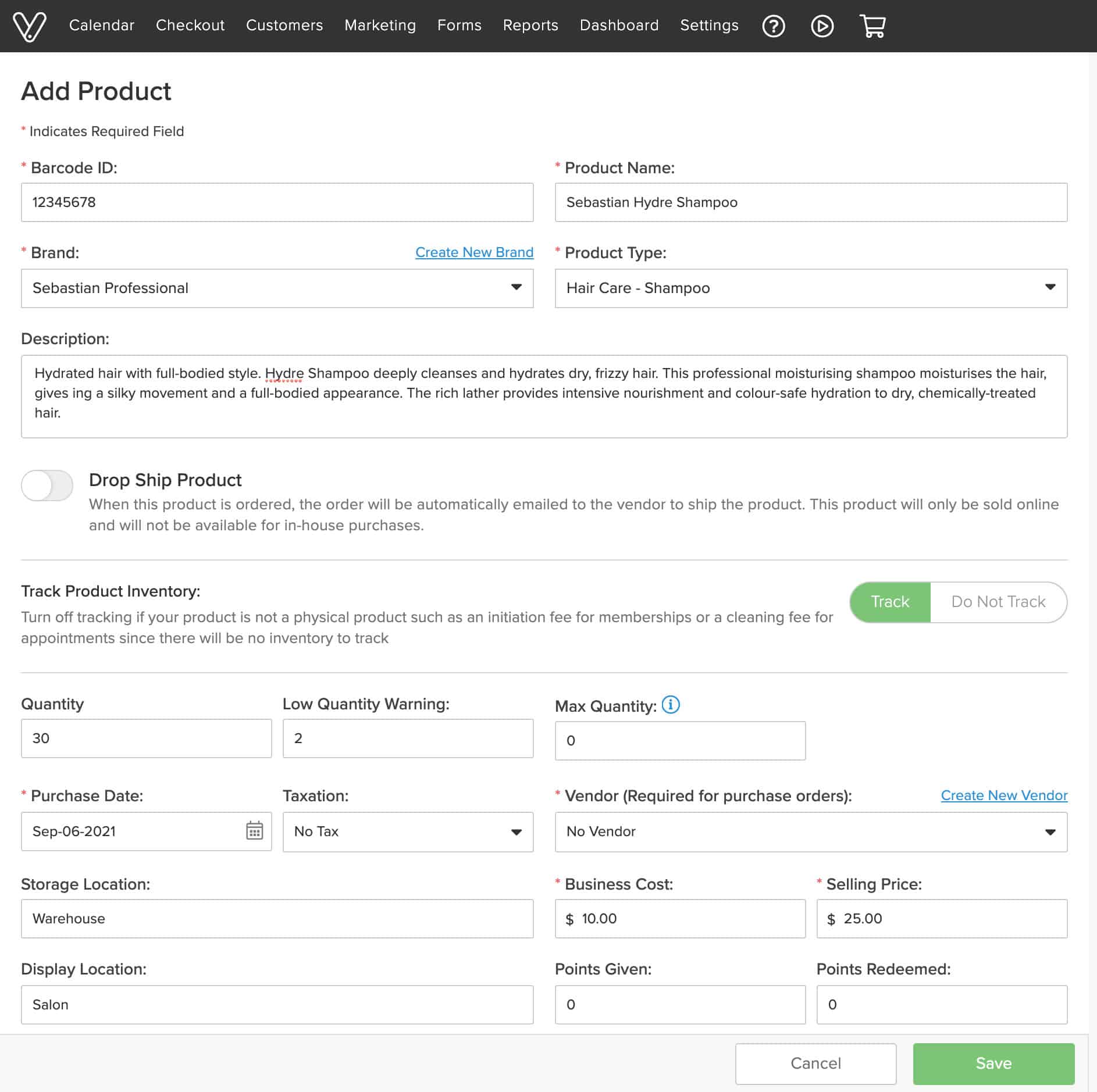Click the Indicates Required Field note

(103, 131)
